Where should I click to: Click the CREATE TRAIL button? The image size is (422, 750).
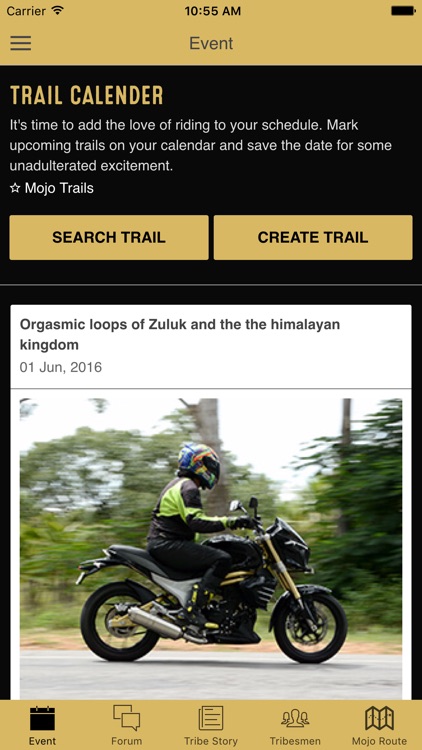[x=313, y=237]
